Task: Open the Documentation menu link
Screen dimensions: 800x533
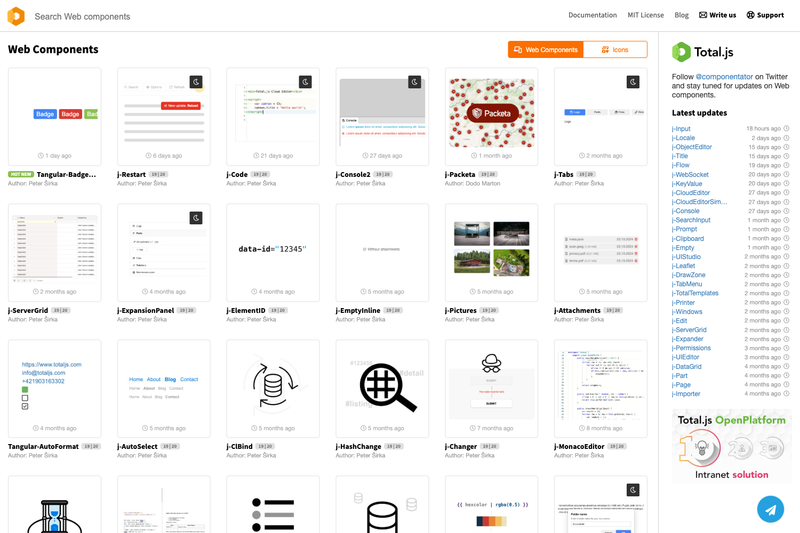Action: (x=592, y=15)
